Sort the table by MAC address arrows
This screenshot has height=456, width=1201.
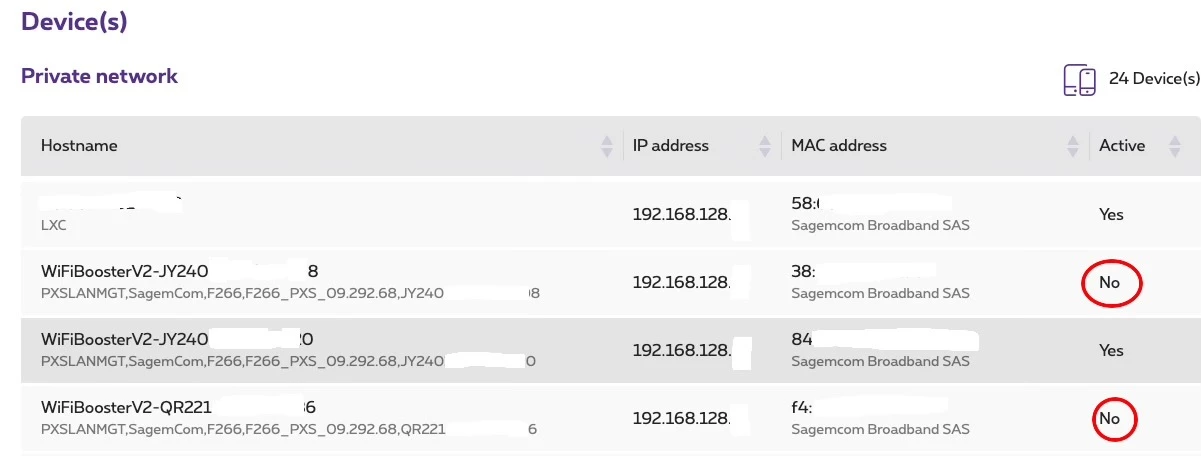tap(1074, 146)
